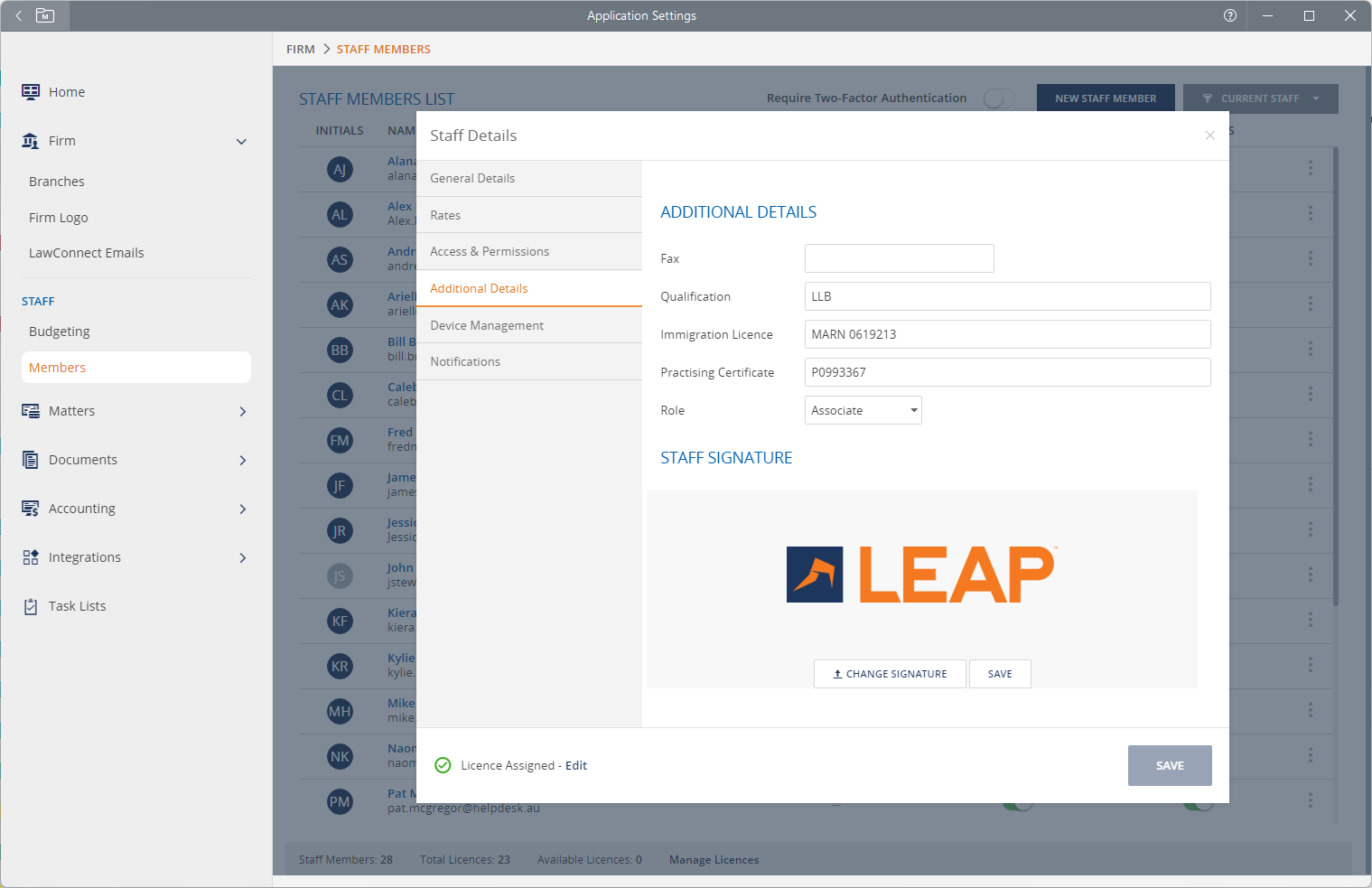Open the Current Staff filter dropdown
This screenshot has width=1372, height=888.
(1260, 98)
